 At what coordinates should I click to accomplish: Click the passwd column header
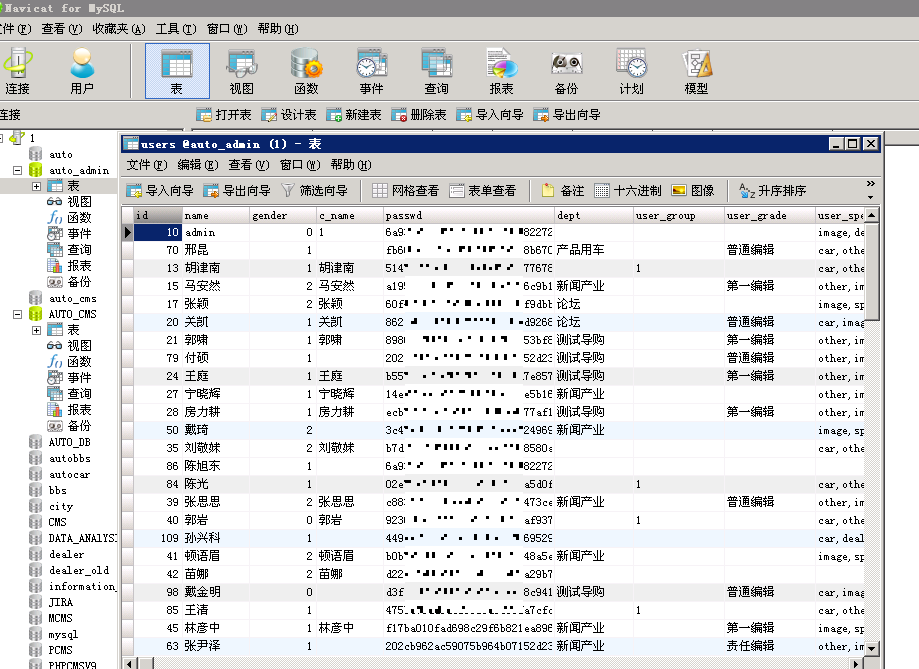[468, 215]
